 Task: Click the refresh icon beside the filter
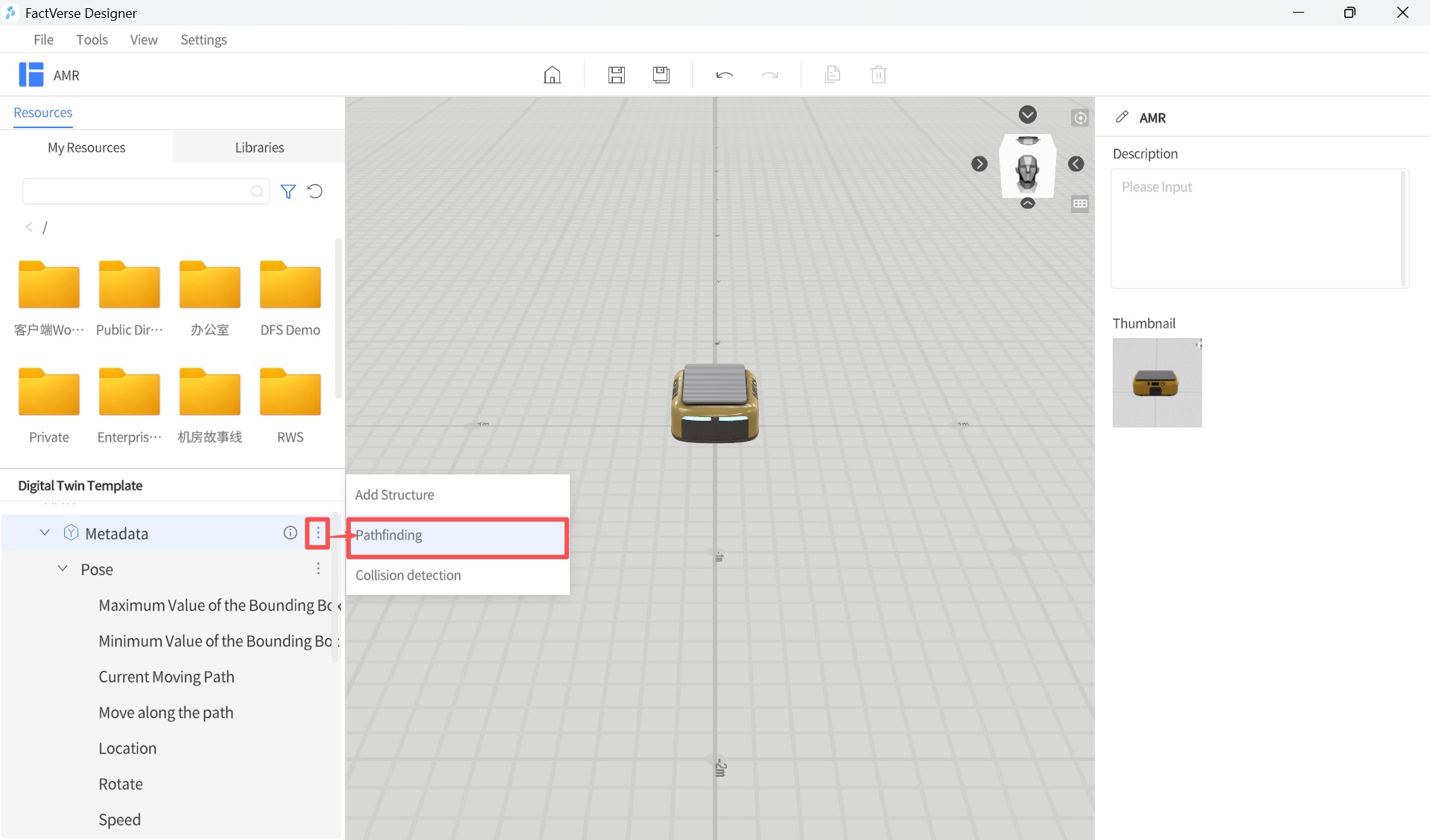[314, 191]
